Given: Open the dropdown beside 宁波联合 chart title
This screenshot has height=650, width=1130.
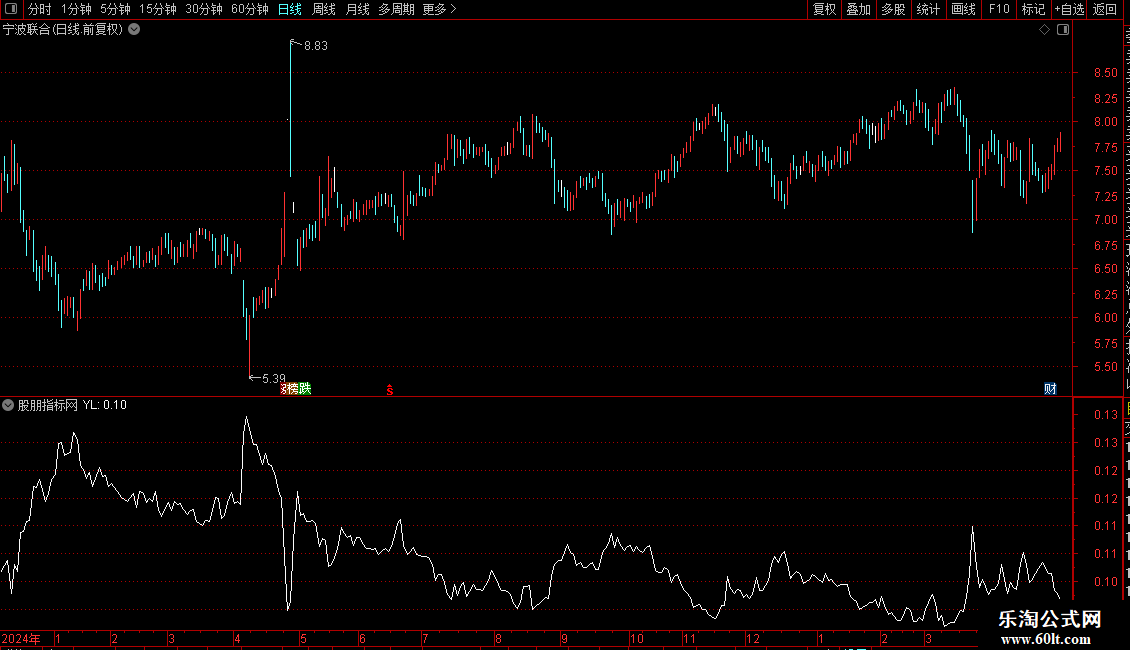Looking at the screenshot, I should click(134, 30).
